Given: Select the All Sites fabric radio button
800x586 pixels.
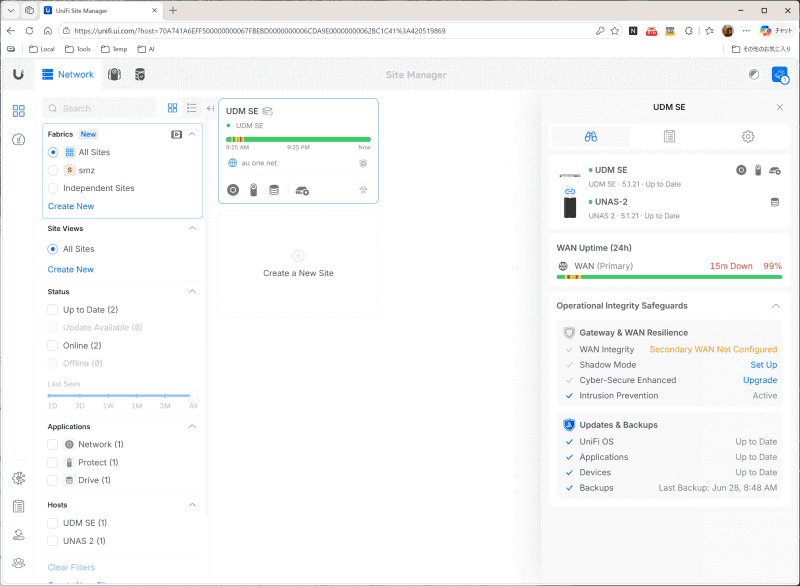Looking at the screenshot, I should click(x=53, y=152).
